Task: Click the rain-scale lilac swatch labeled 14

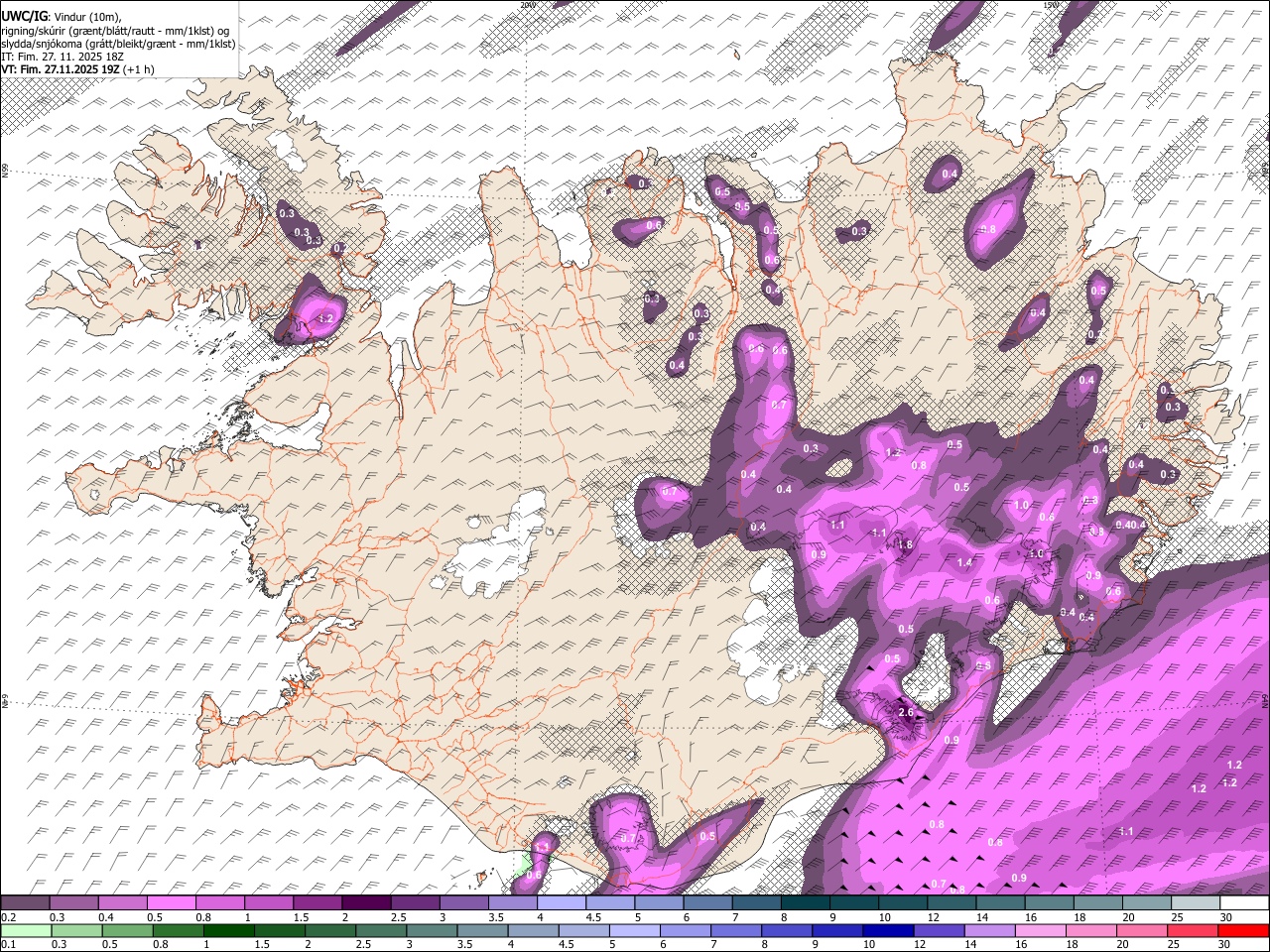Action: (x=989, y=930)
